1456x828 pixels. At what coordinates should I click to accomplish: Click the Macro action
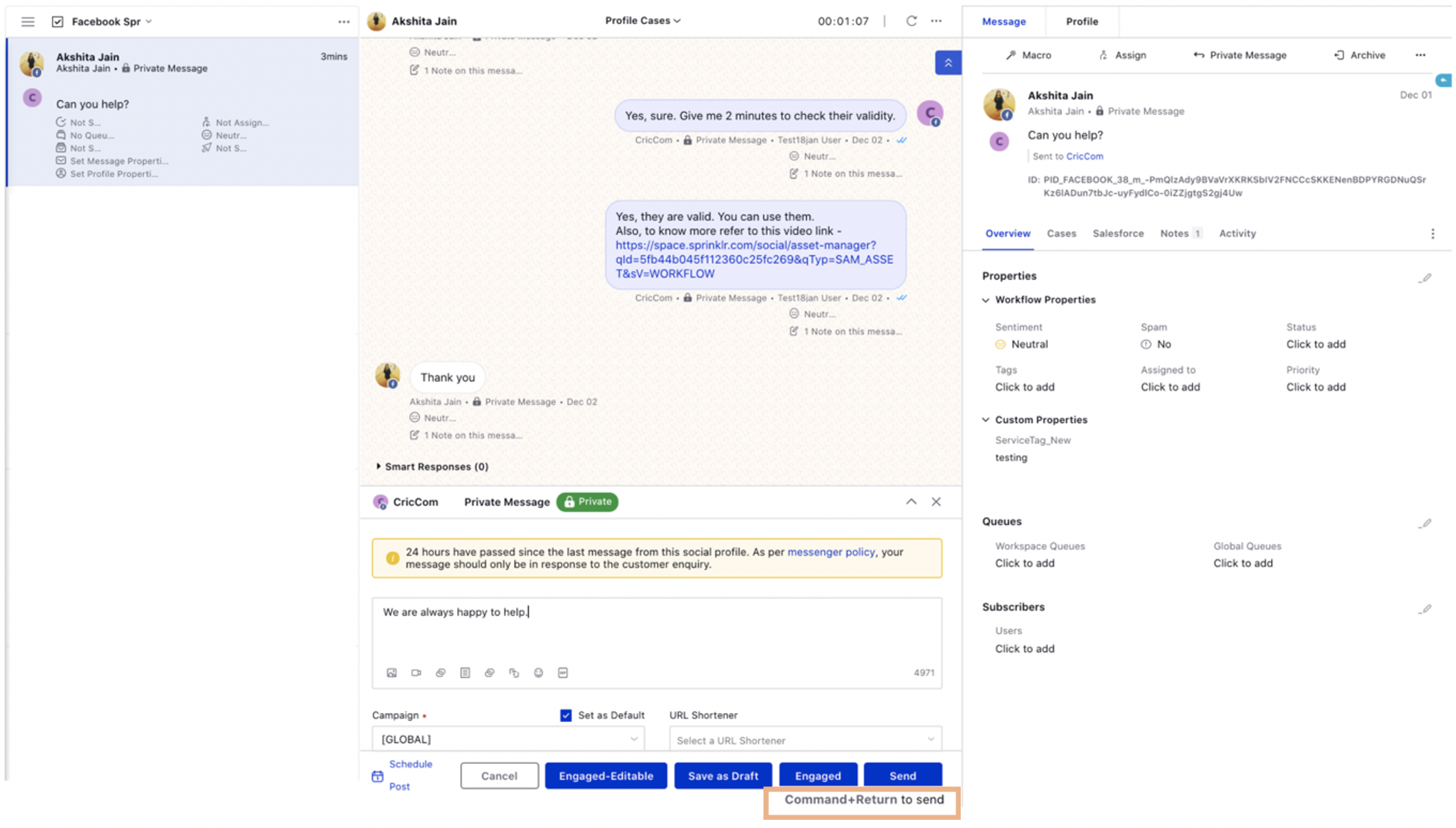point(1028,55)
